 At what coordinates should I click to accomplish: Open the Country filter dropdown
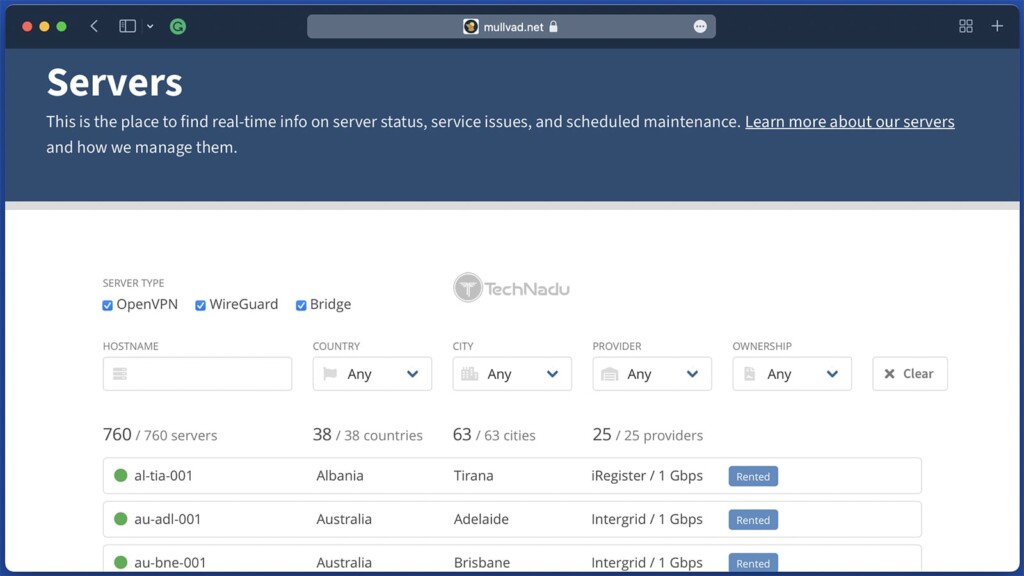click(x=372, y=374)
